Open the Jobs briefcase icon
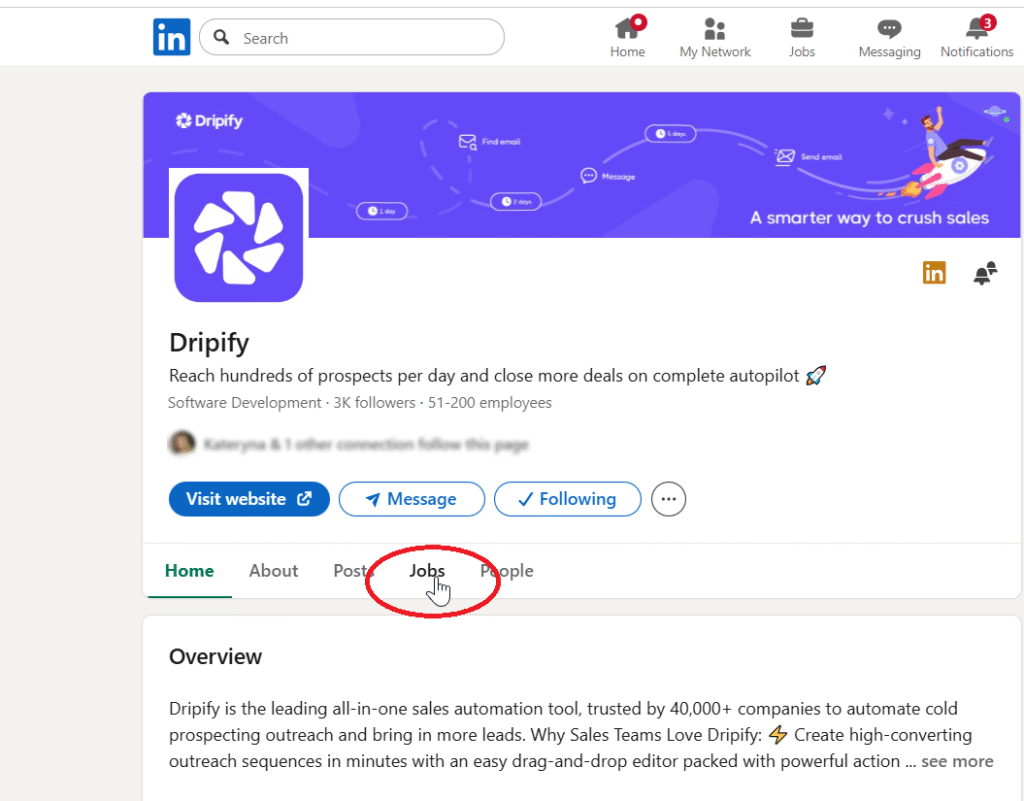This screenshot has width=1024, height=801. tap(801, 31)
